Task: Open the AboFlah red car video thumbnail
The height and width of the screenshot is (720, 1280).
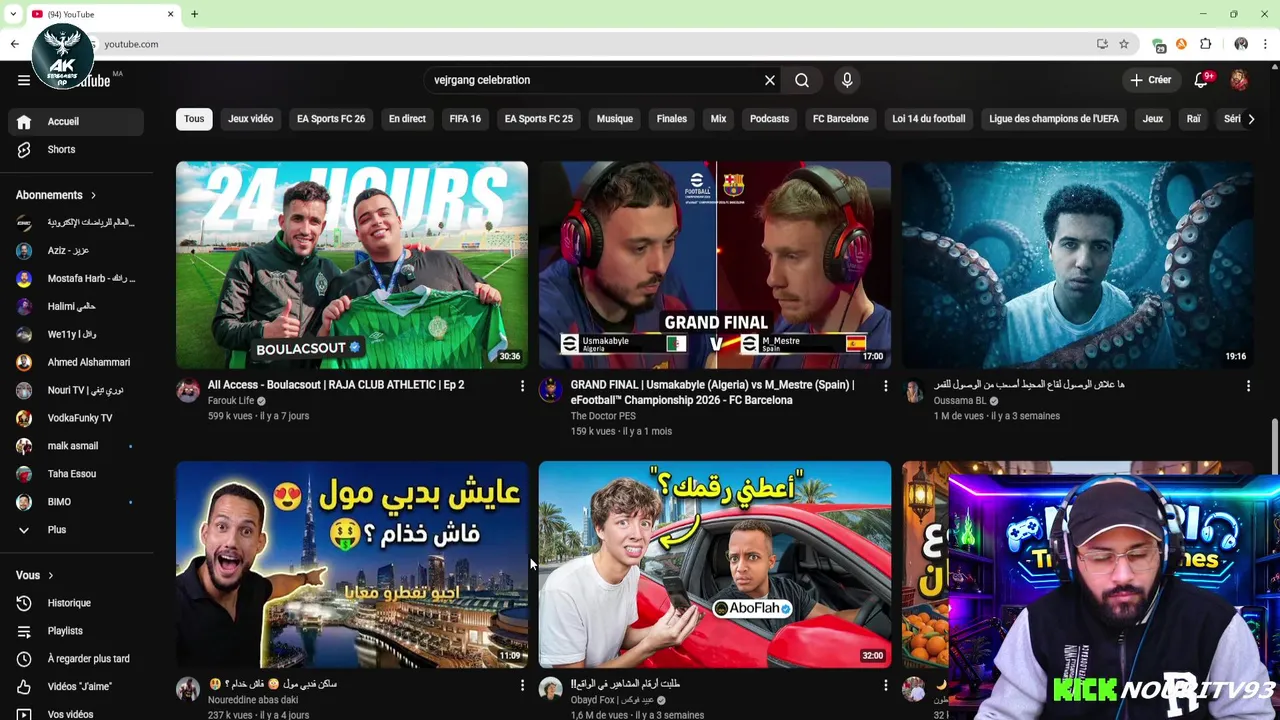Action: (715, 564)
